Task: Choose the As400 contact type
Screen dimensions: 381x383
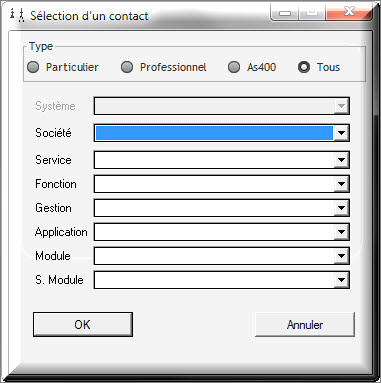Action: 234,67
